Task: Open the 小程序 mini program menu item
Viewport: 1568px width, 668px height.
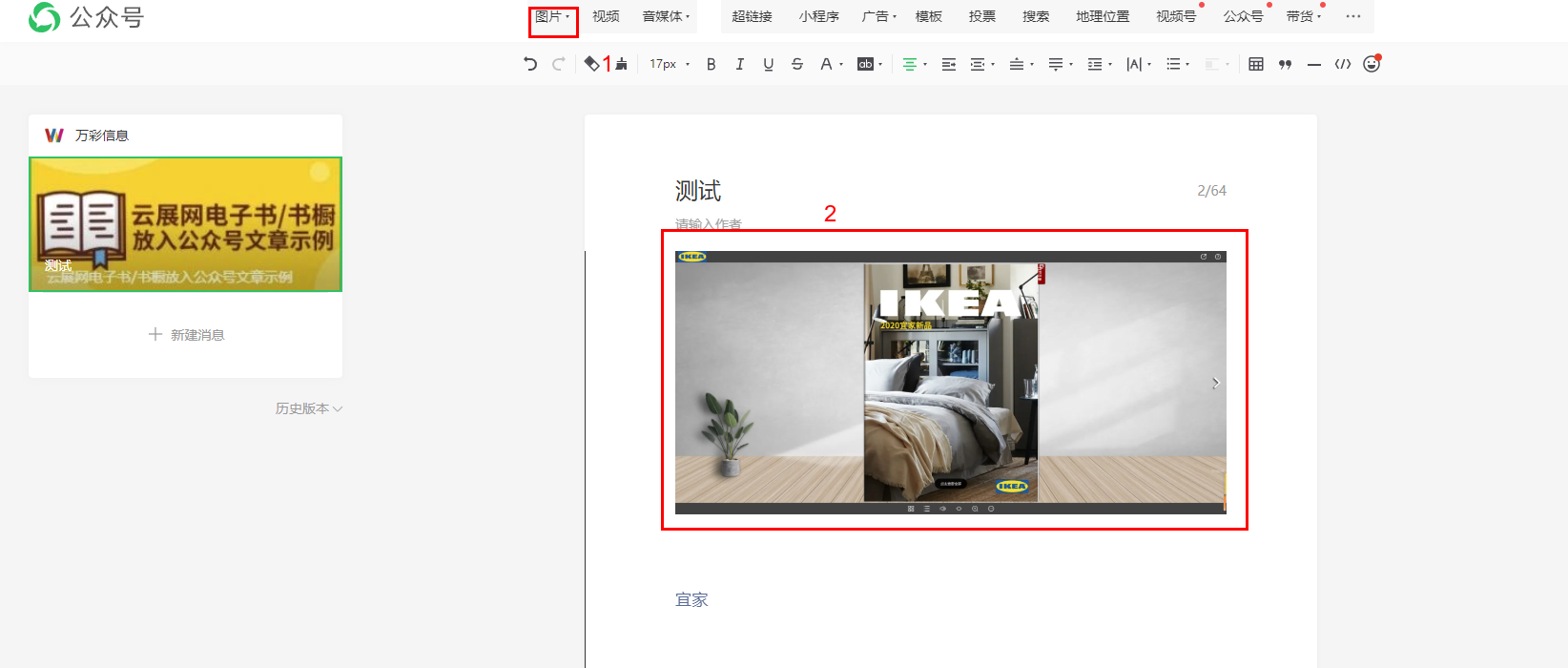Action: click(x=818, y=16)
